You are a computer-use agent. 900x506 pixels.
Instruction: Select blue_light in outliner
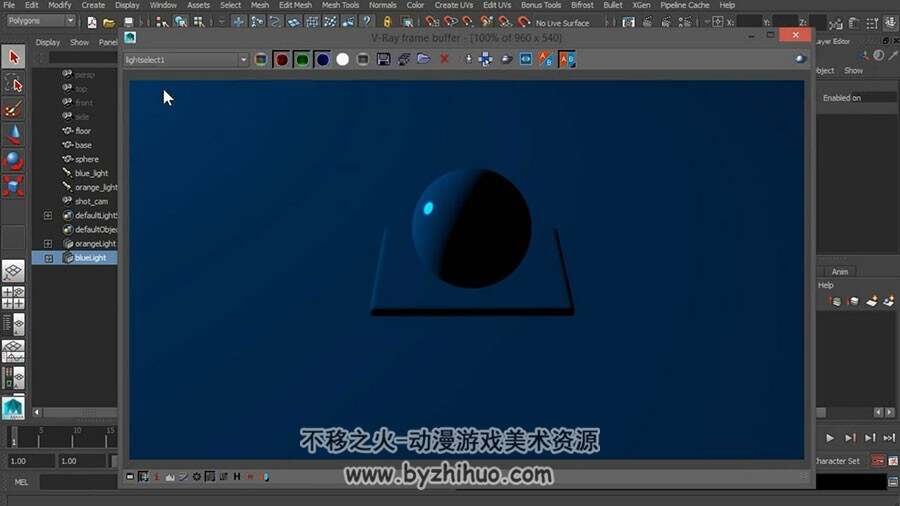point(91,173)
